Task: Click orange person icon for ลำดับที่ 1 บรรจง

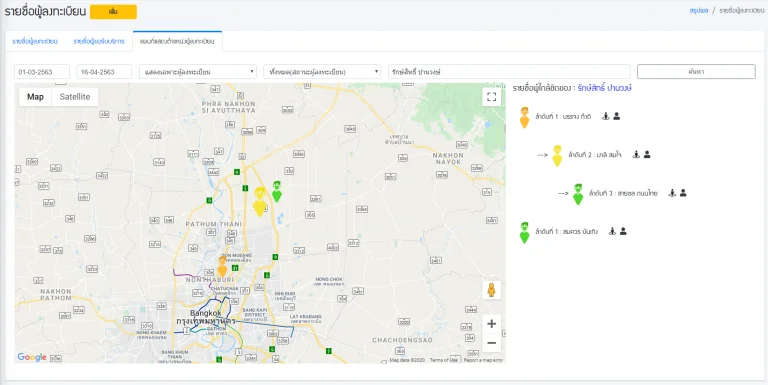Action: tap(525, 118)
